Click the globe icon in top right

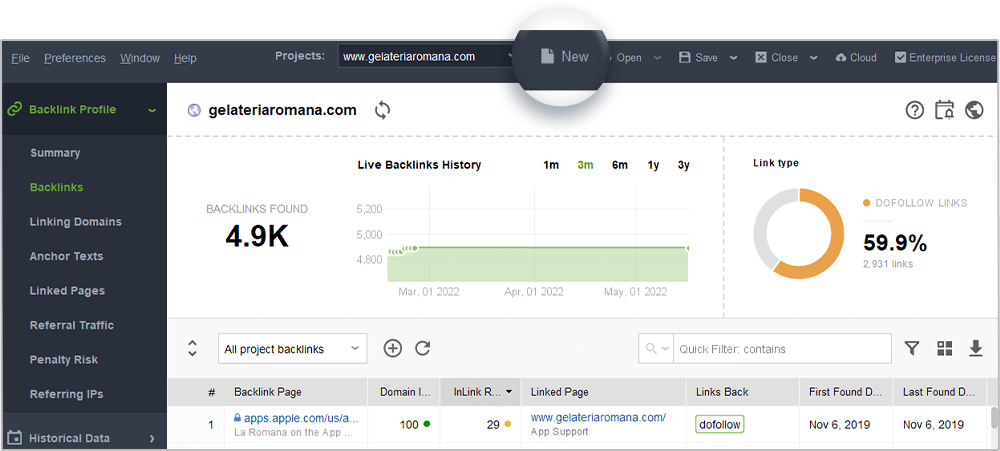point(974,110)
